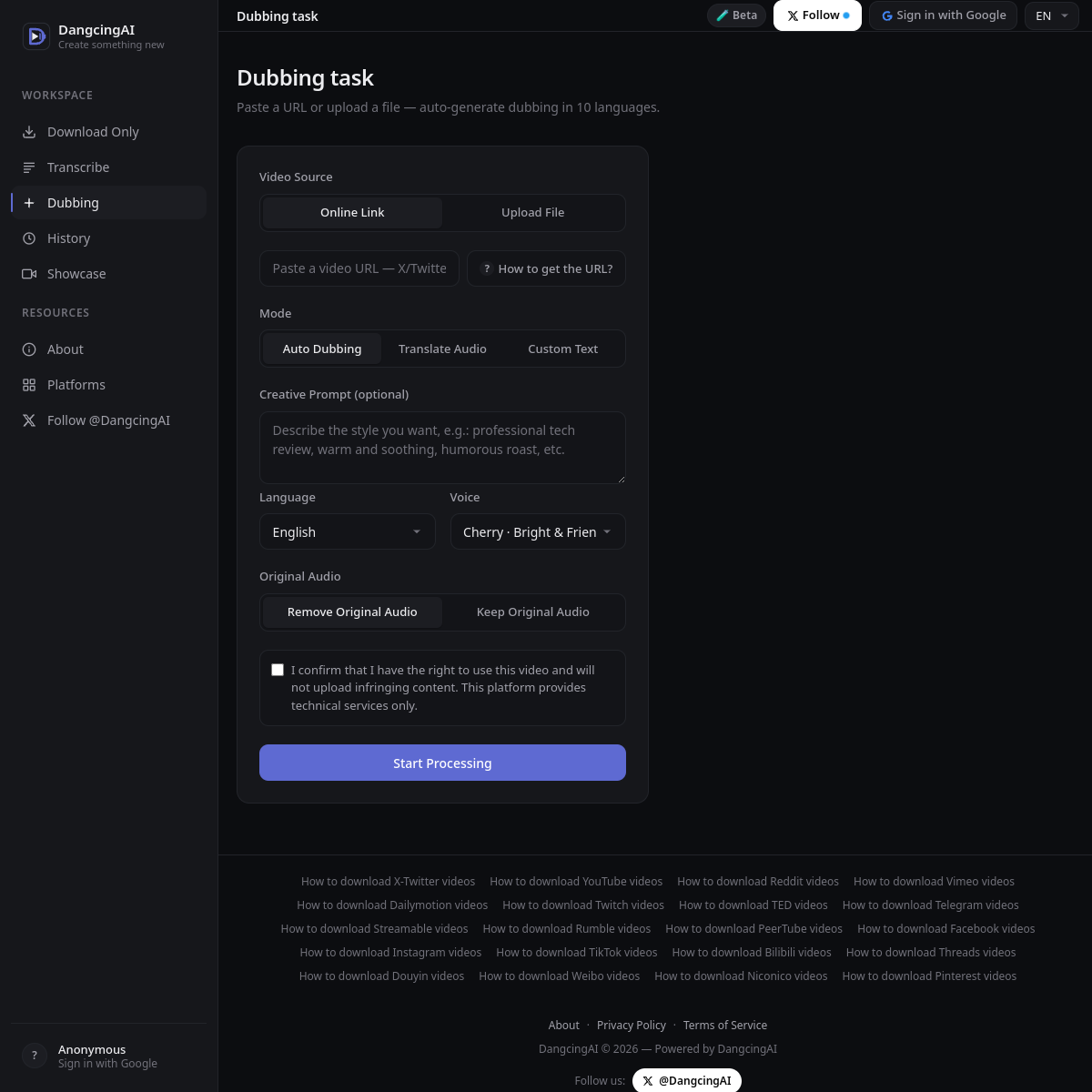This screenshot has height=1092, width=1092.
Task: Open How to download Telegram videos link
Action: [931, 905]
